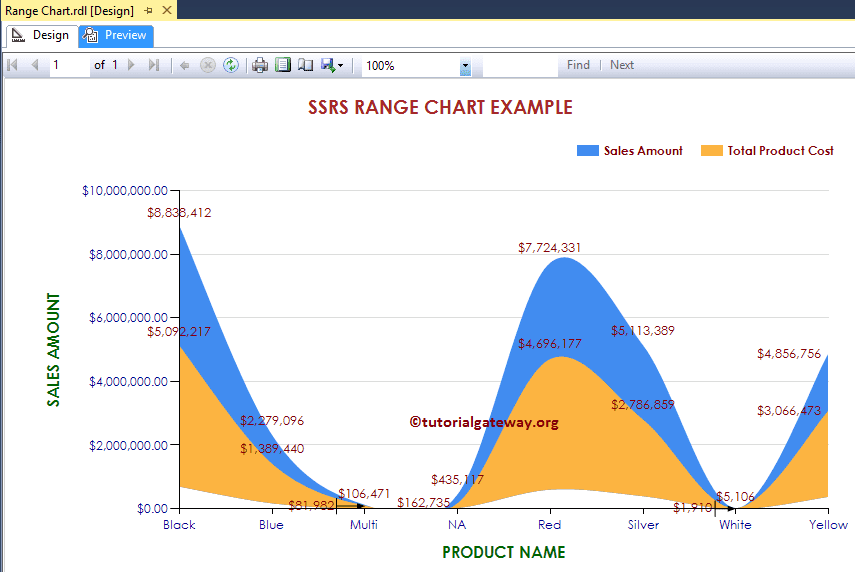
Task: Click the Sales Amount legend label
Action: click(643, 151)
